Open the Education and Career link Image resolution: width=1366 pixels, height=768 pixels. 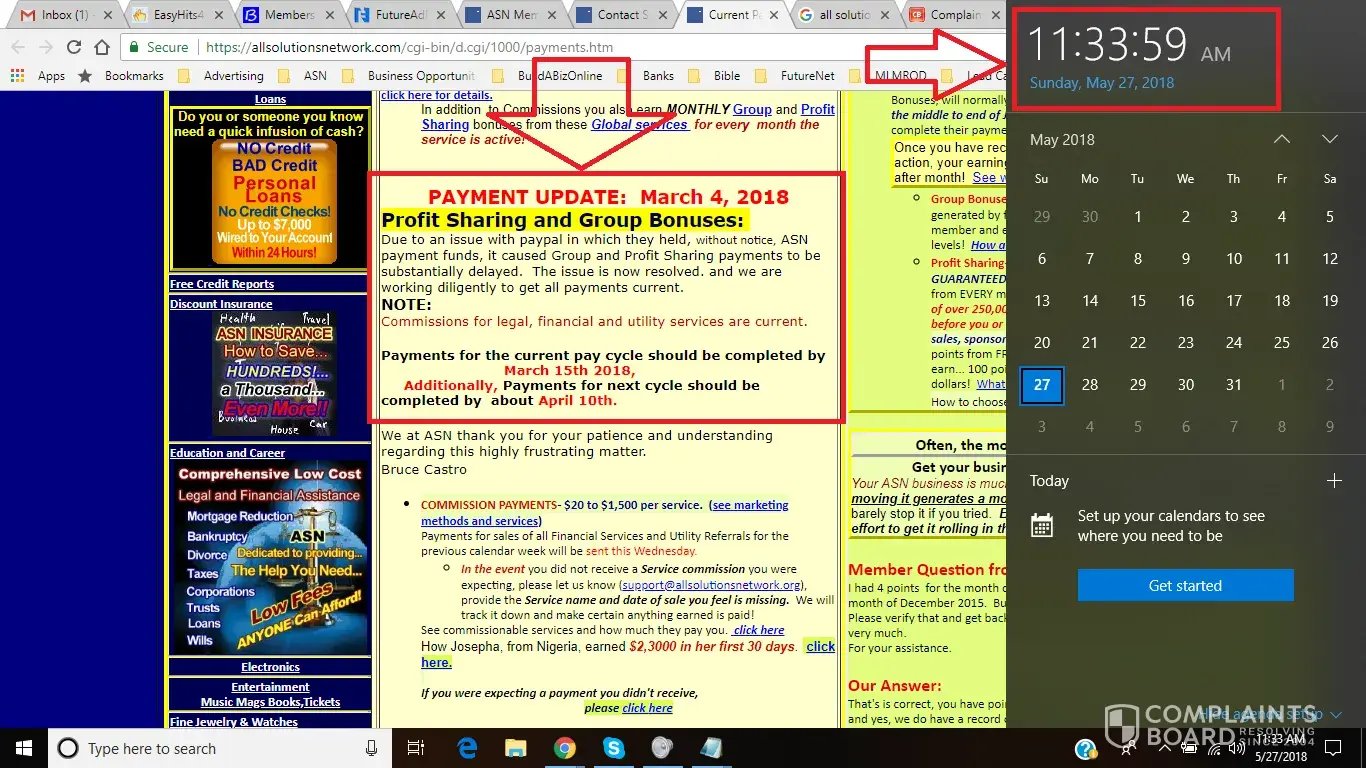[227, 453]
